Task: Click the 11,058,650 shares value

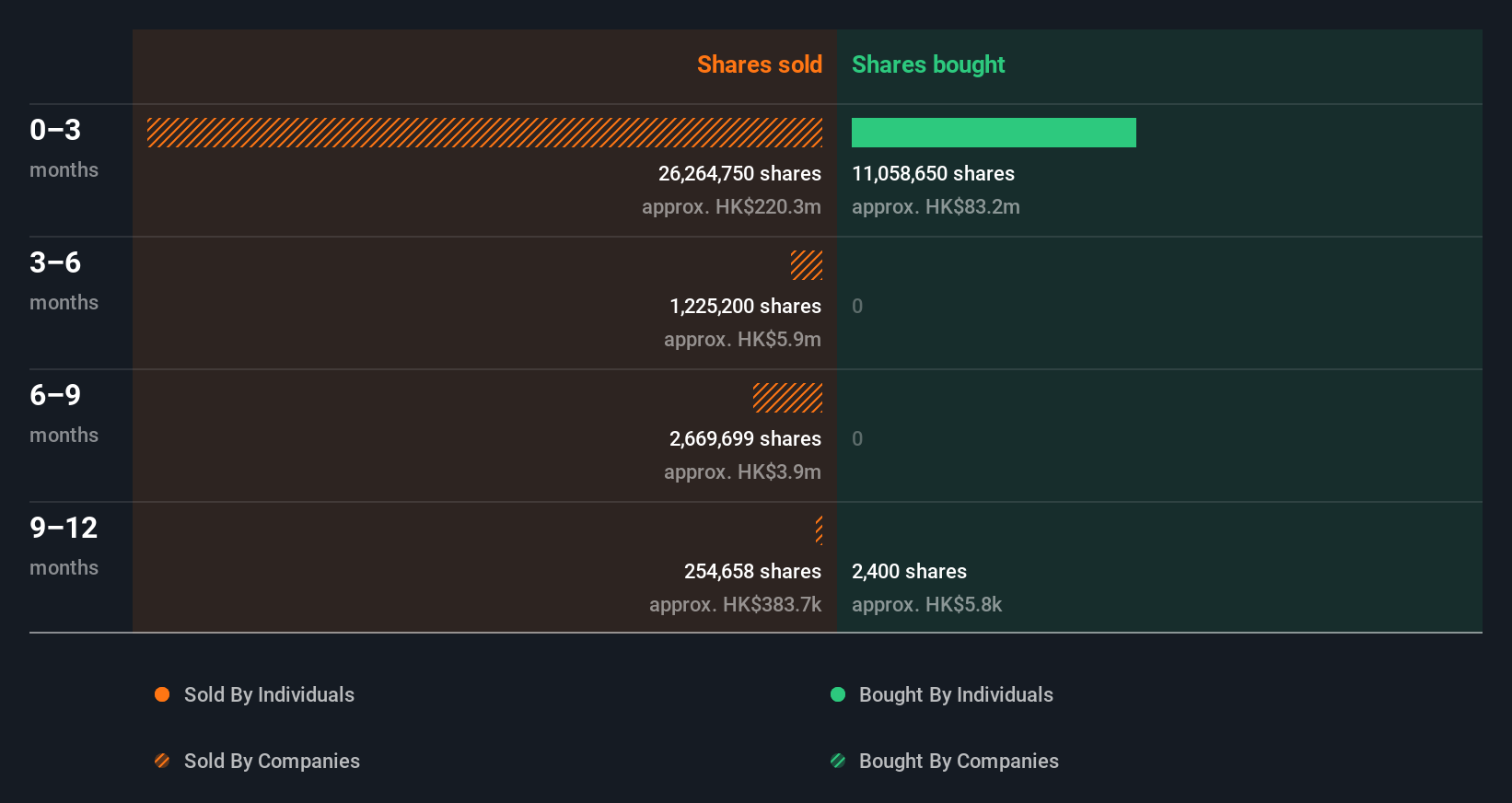Action: click(x=933, y=173)
